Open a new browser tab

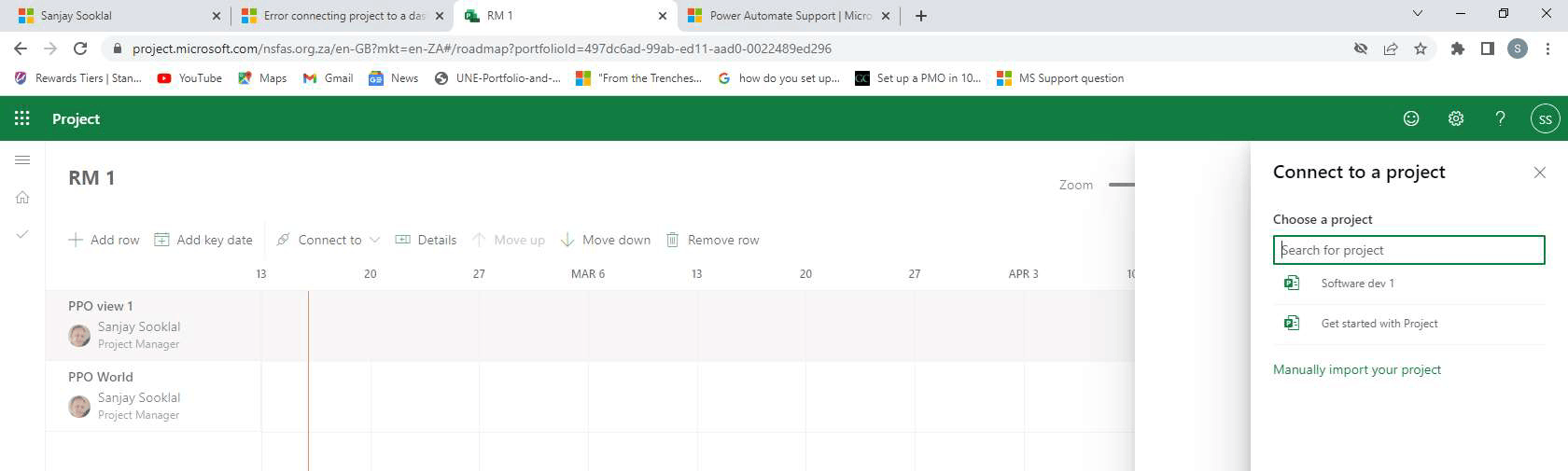921,16
